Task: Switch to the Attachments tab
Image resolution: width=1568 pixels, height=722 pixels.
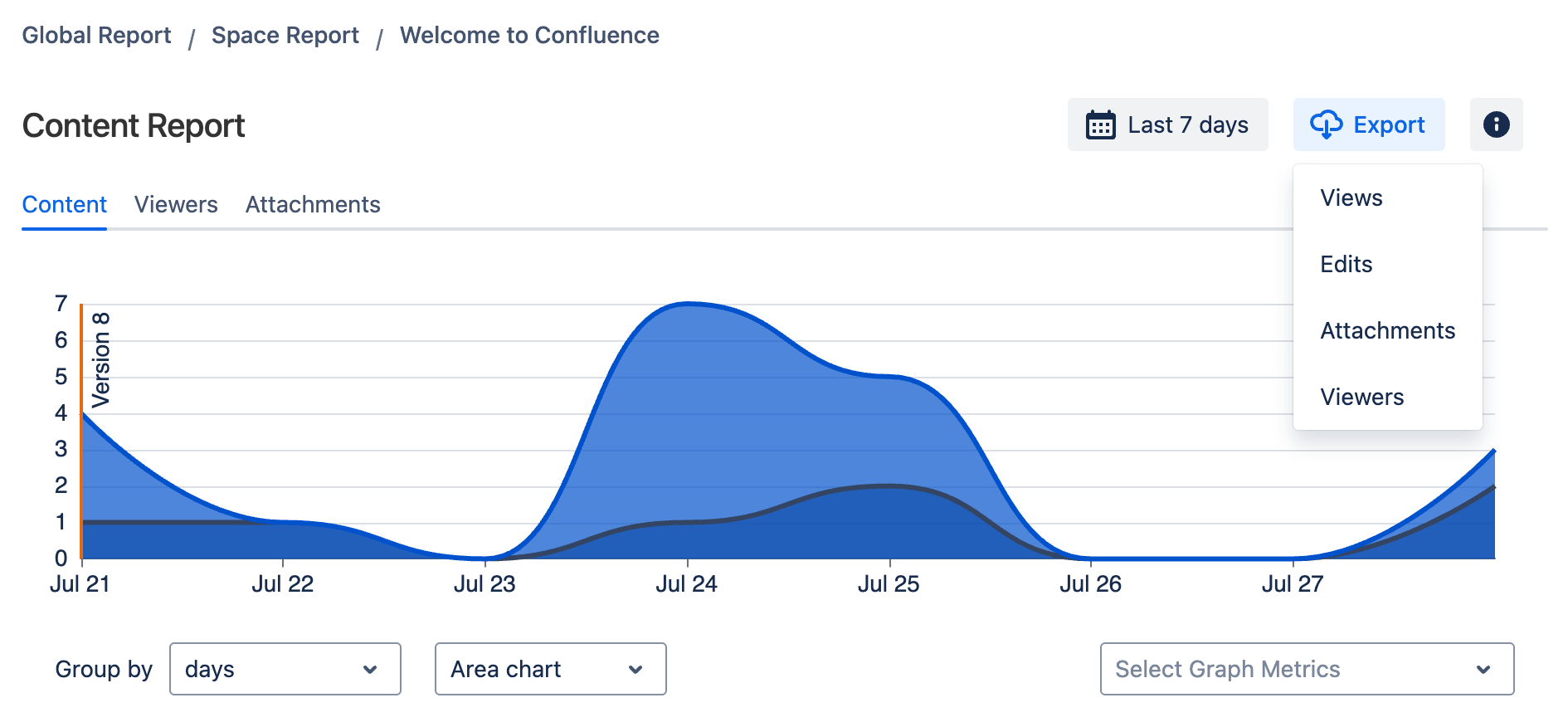Action: pos(313,205)
